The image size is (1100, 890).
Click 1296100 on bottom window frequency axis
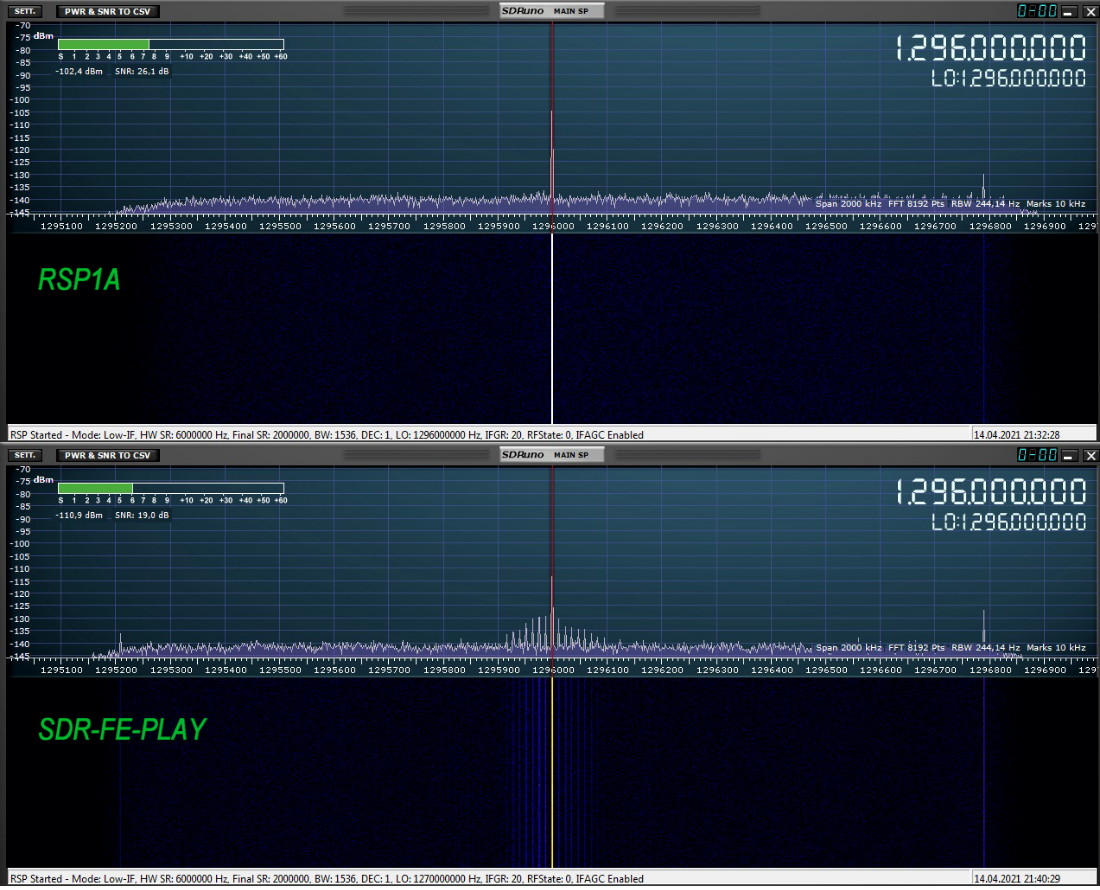tap(608, 670)
